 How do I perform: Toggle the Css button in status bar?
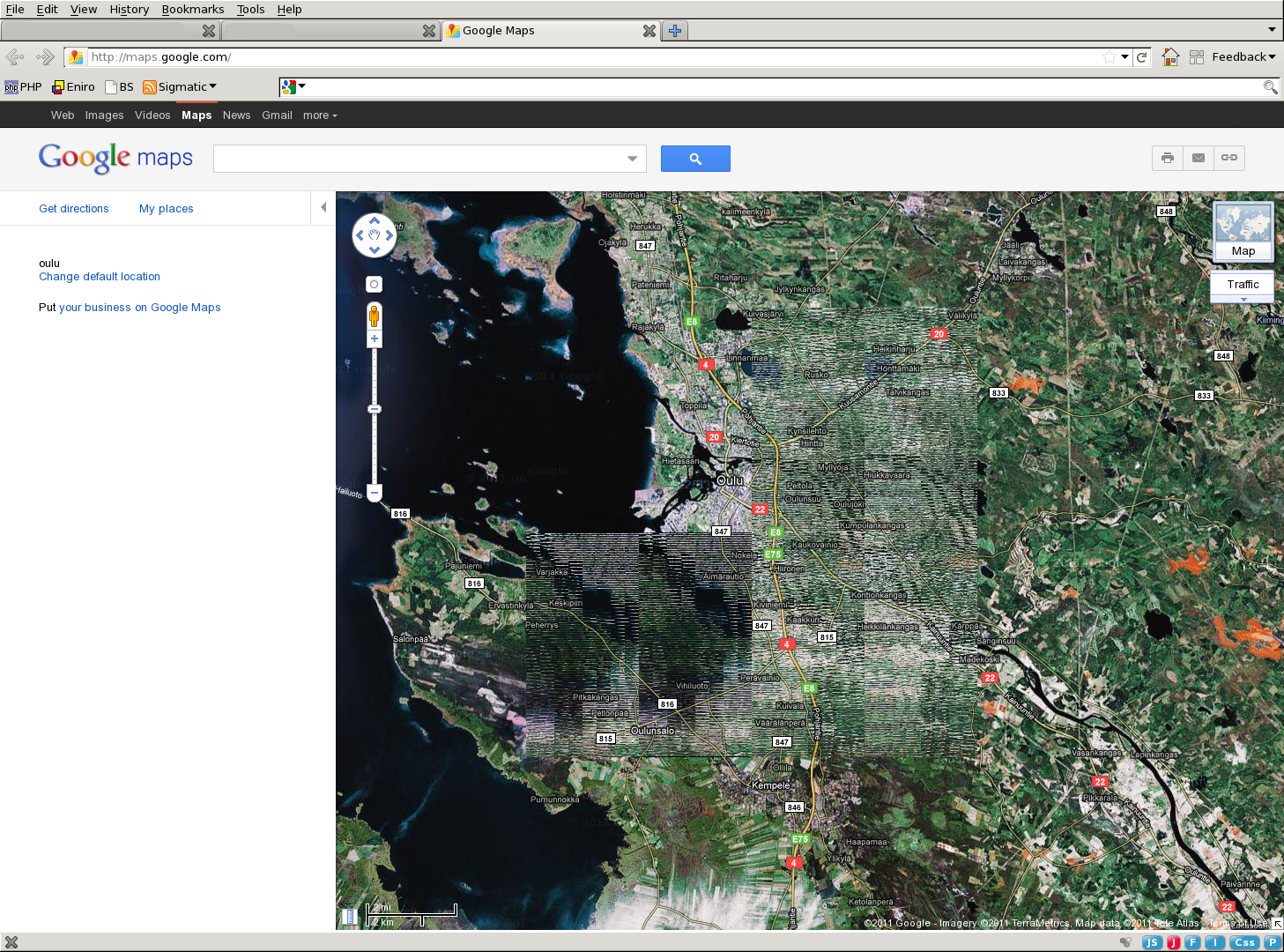(x=1243, y=942)
